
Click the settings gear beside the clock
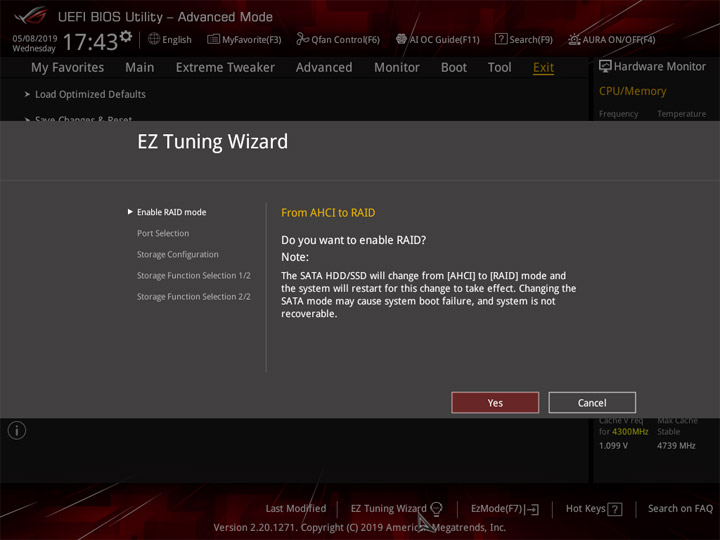[x=126, y=36]
